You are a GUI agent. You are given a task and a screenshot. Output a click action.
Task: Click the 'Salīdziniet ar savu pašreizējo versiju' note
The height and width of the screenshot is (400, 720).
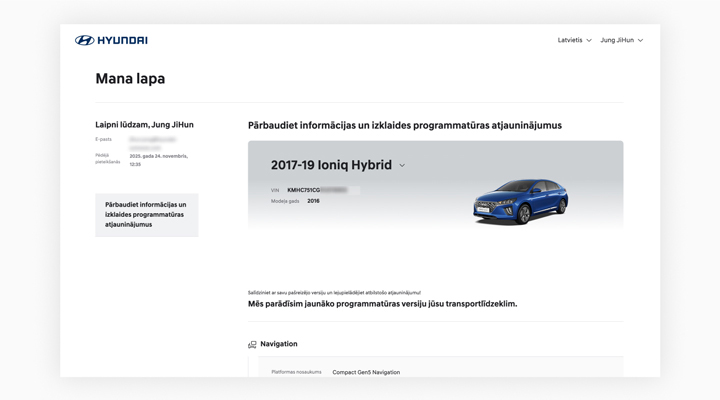[334, 292]
